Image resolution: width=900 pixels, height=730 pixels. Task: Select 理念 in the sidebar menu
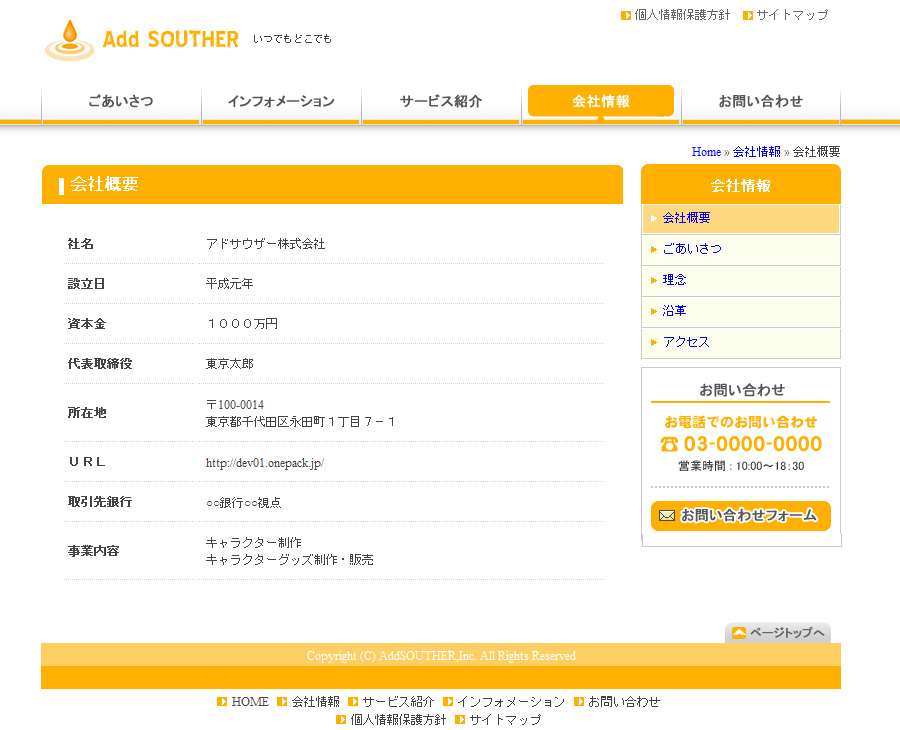click(675, 280)
